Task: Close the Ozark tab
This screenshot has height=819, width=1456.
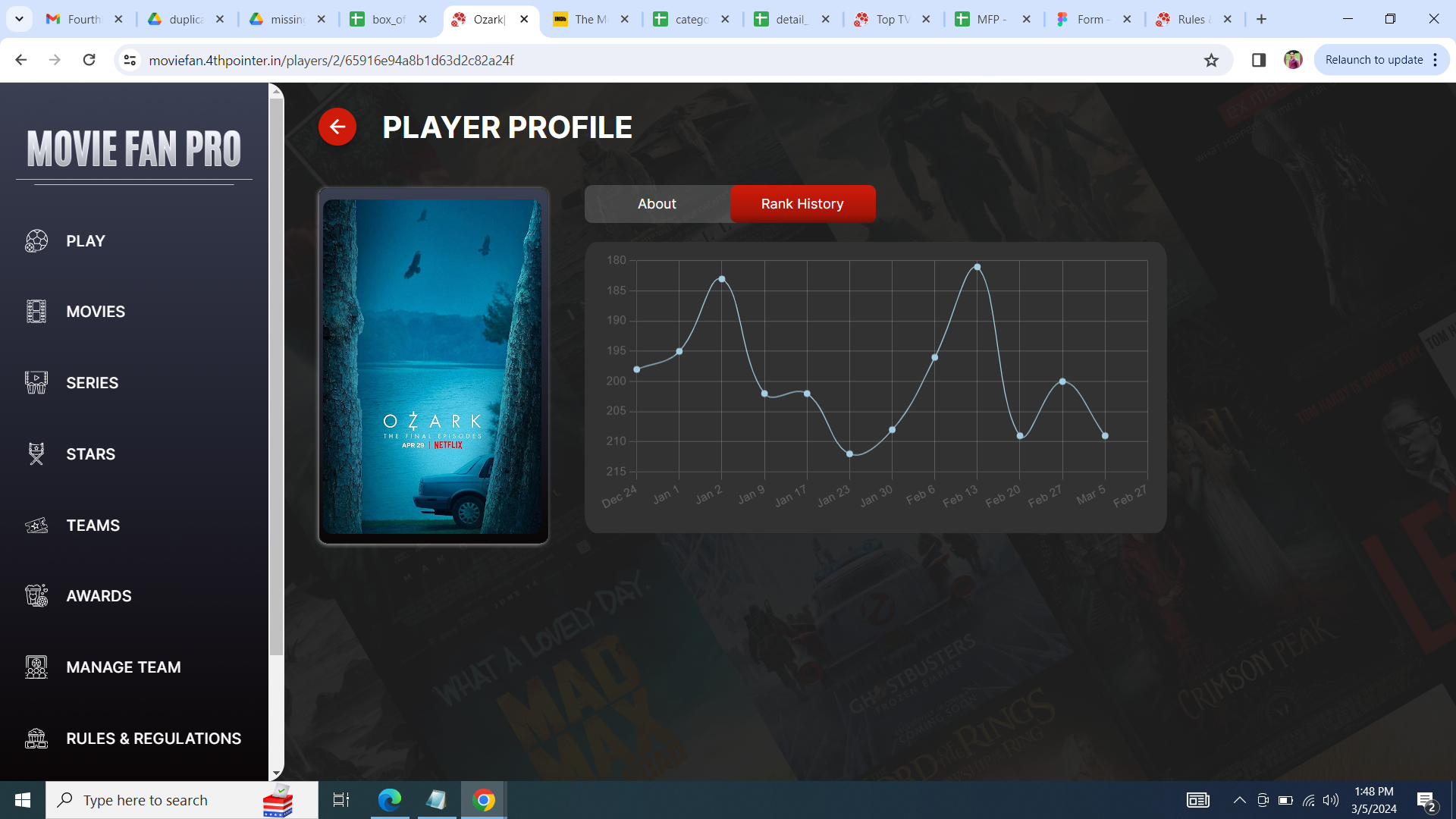Action: [524, 19]
